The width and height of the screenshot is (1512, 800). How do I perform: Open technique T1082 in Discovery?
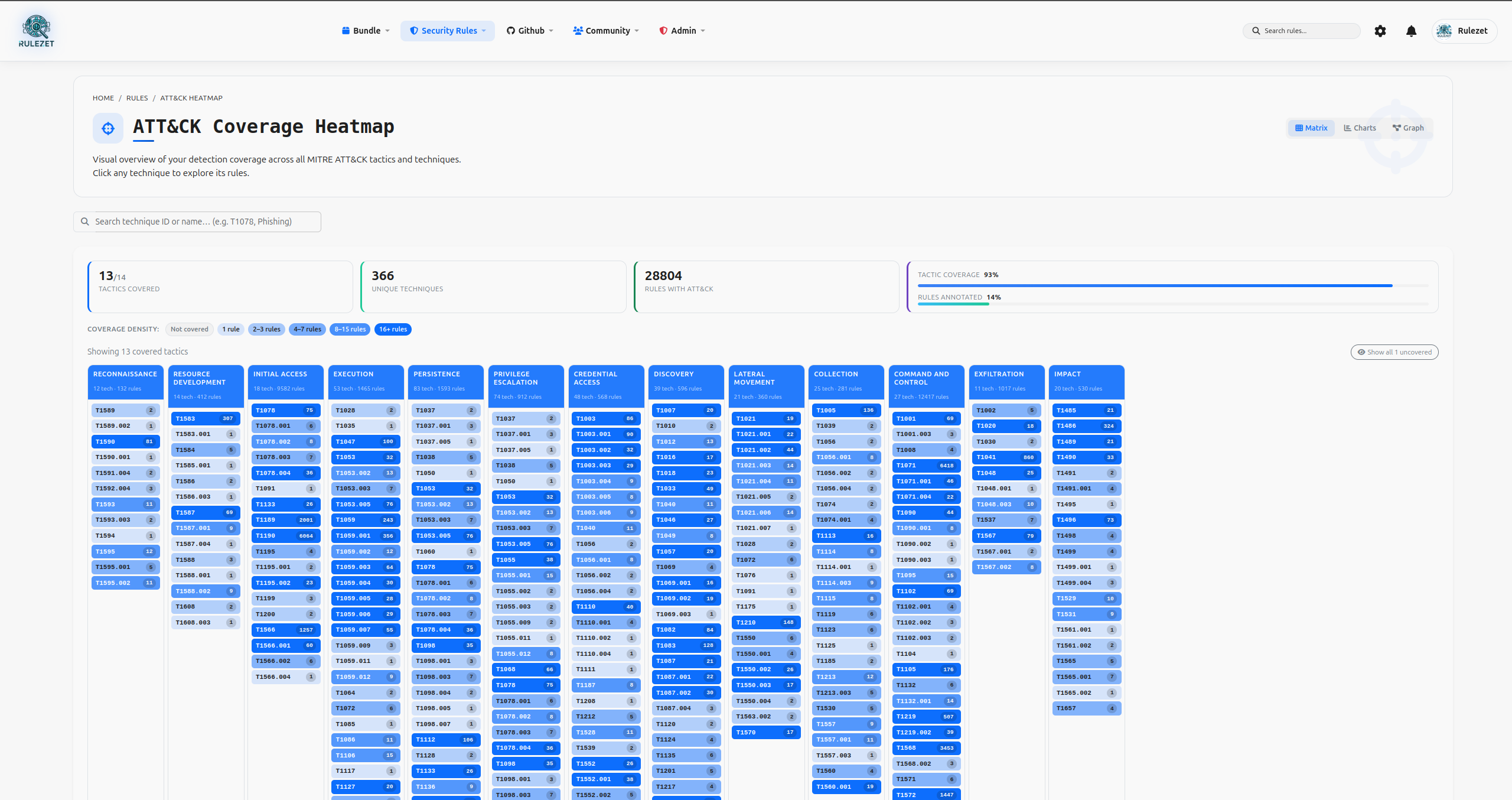coord(686,630)
